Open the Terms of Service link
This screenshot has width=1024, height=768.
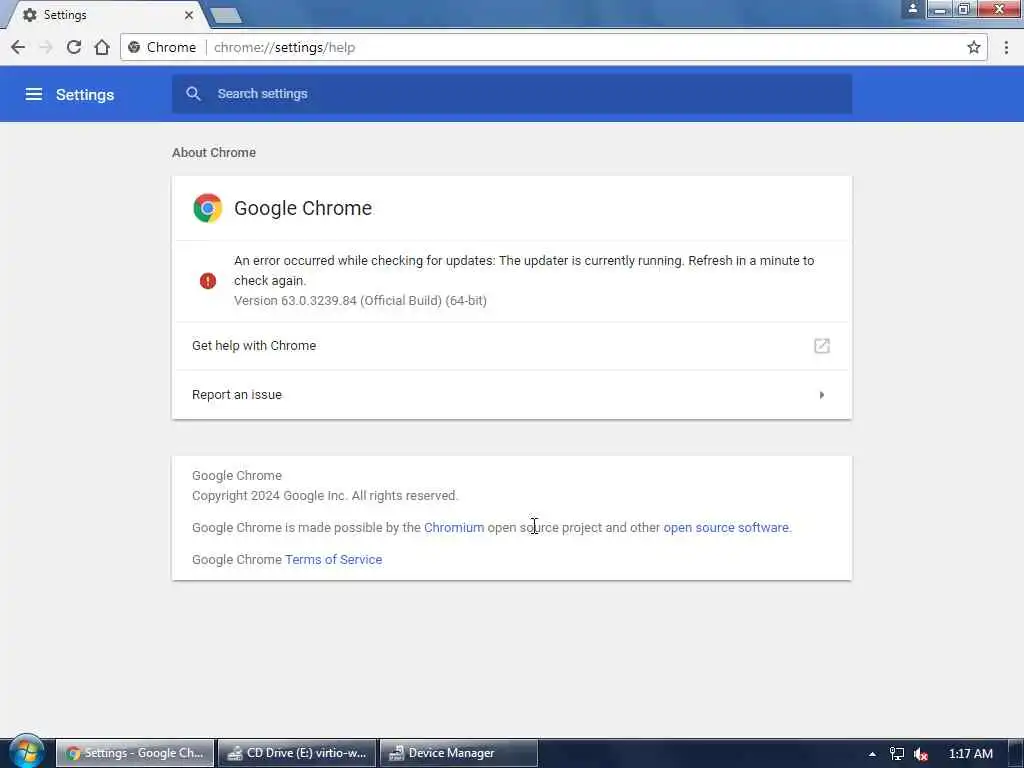point(333,559)
